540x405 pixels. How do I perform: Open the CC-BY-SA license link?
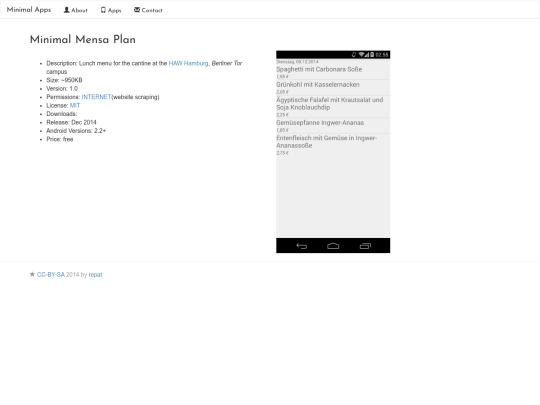[x=51, y=275]
